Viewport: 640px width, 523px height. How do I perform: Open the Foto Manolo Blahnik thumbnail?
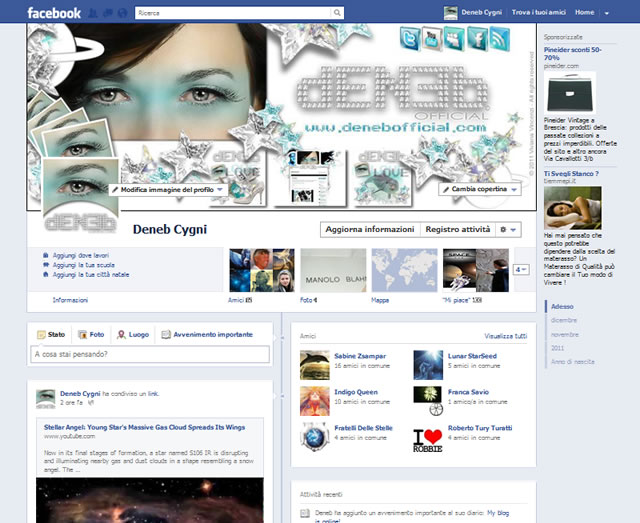coord(333,270)
